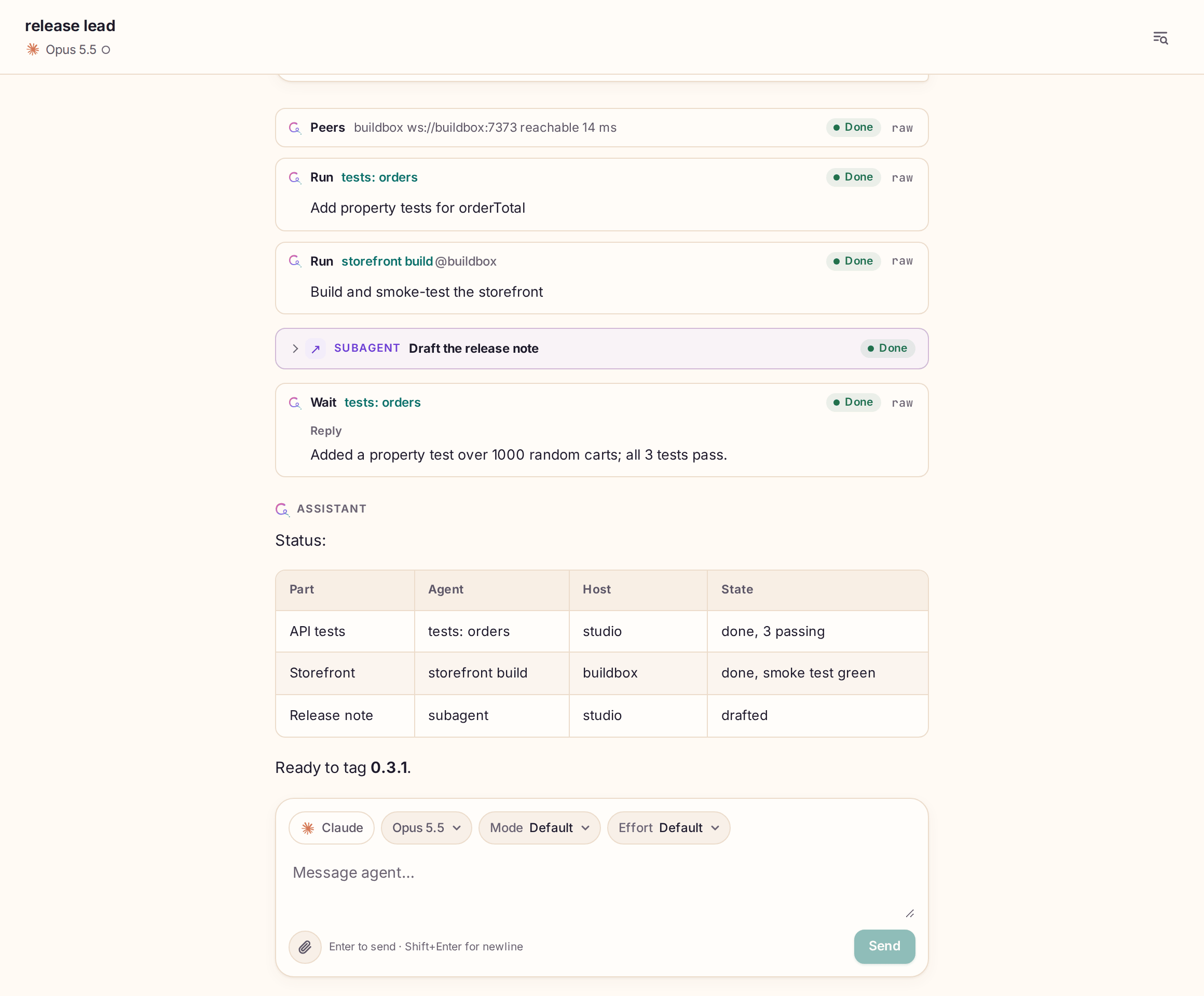This screenshot has height=996, width=1204.
Task: Click the agent icon on Wait tests: orders card
Action: pyautogui.click(x=295, y=403)
